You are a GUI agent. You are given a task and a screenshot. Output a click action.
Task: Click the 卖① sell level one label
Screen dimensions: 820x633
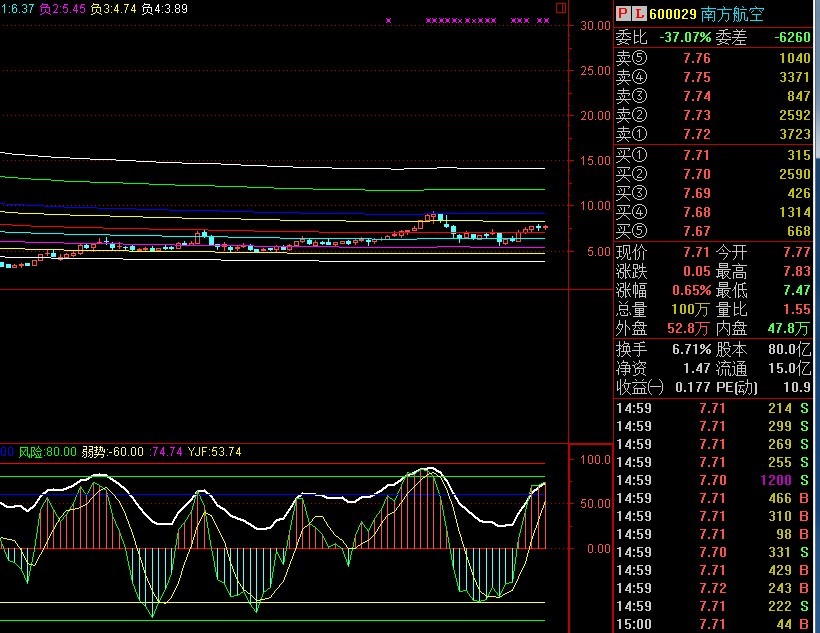tap(630, 134)
